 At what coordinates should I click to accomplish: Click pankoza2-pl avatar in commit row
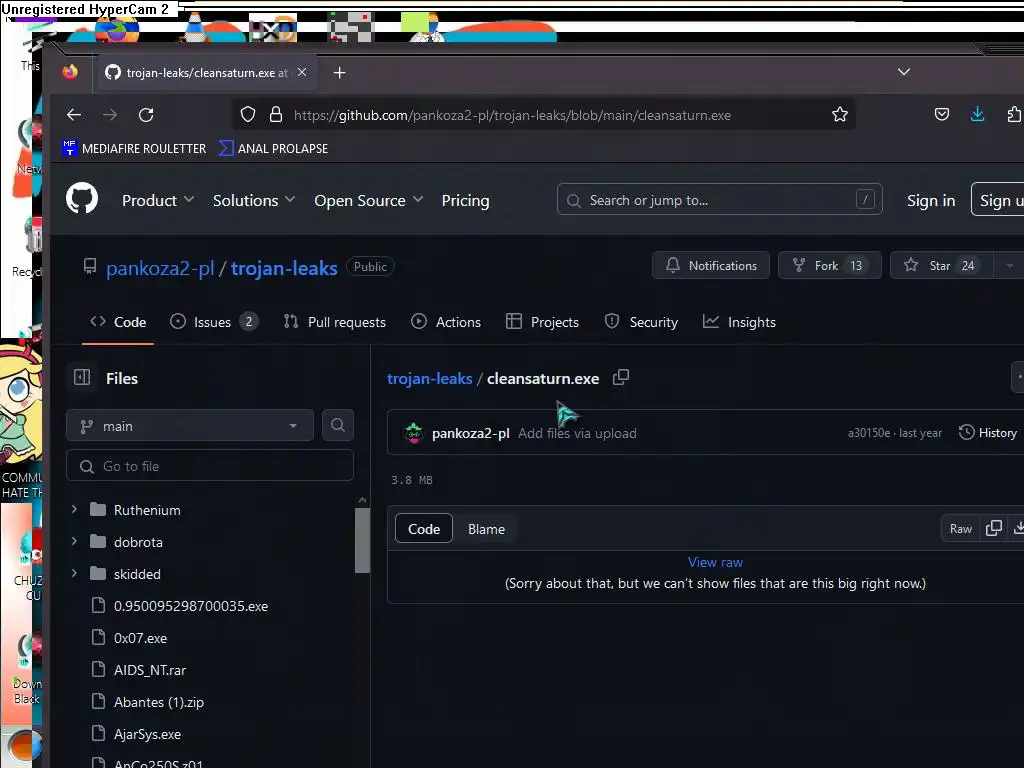(414, 433)
